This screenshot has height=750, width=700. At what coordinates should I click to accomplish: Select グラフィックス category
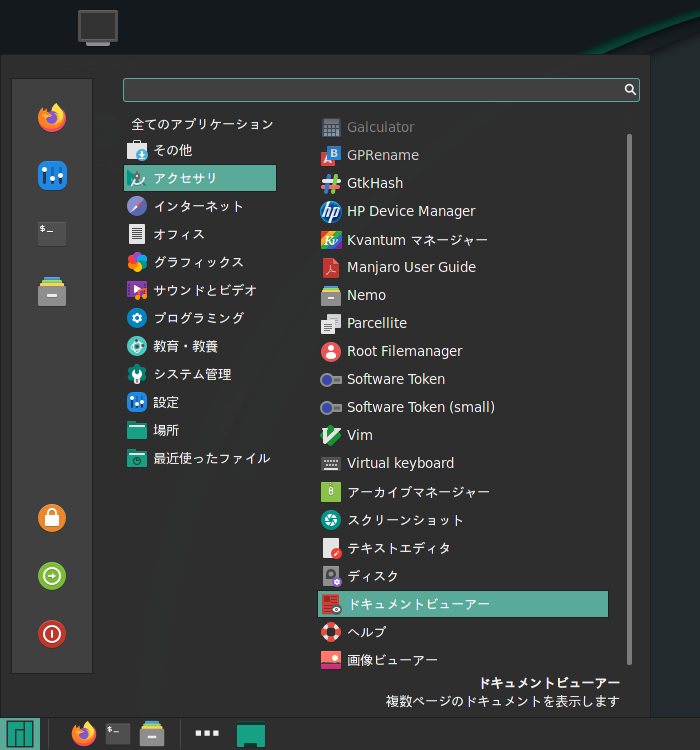pos(200,262)
